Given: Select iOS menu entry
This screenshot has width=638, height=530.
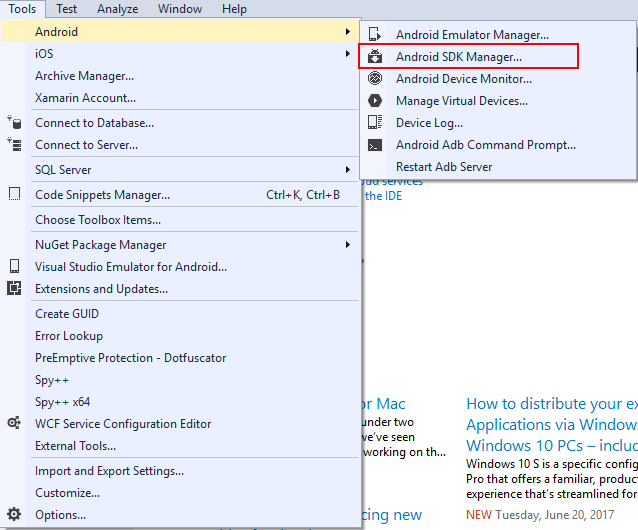Looking at the screenshot, I should (180, 53).
